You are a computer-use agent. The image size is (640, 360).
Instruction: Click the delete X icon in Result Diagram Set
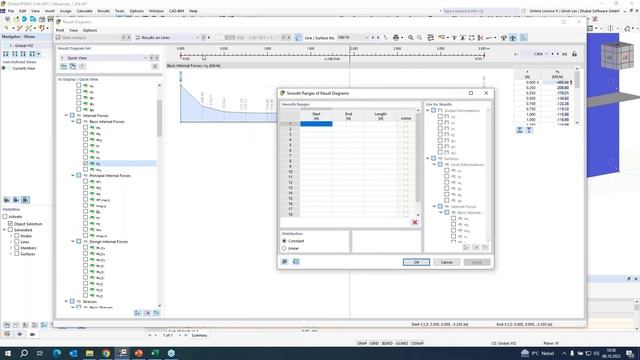click(155, 66)
